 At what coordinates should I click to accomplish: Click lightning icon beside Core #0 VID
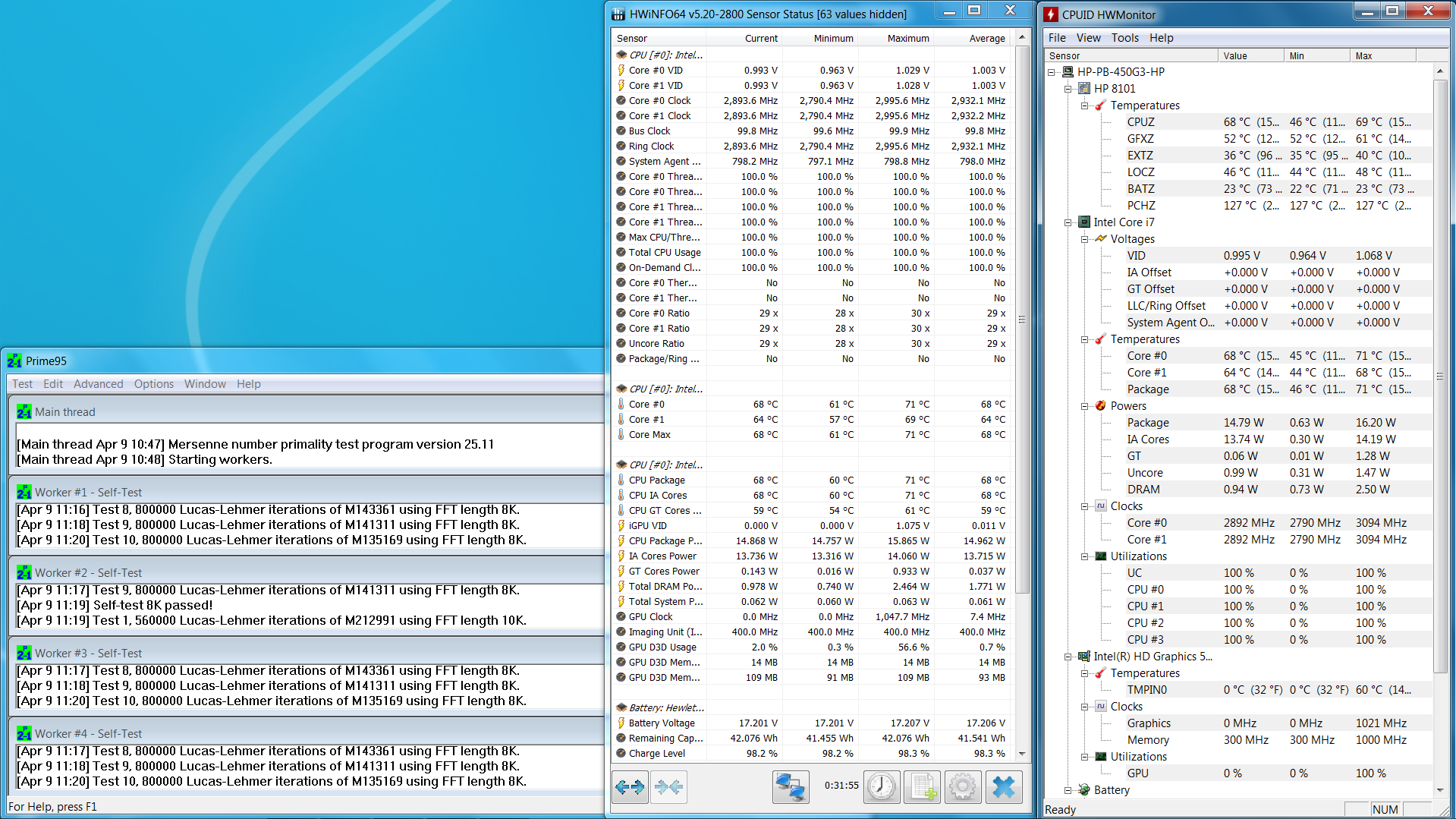click(x=621, y=71)
